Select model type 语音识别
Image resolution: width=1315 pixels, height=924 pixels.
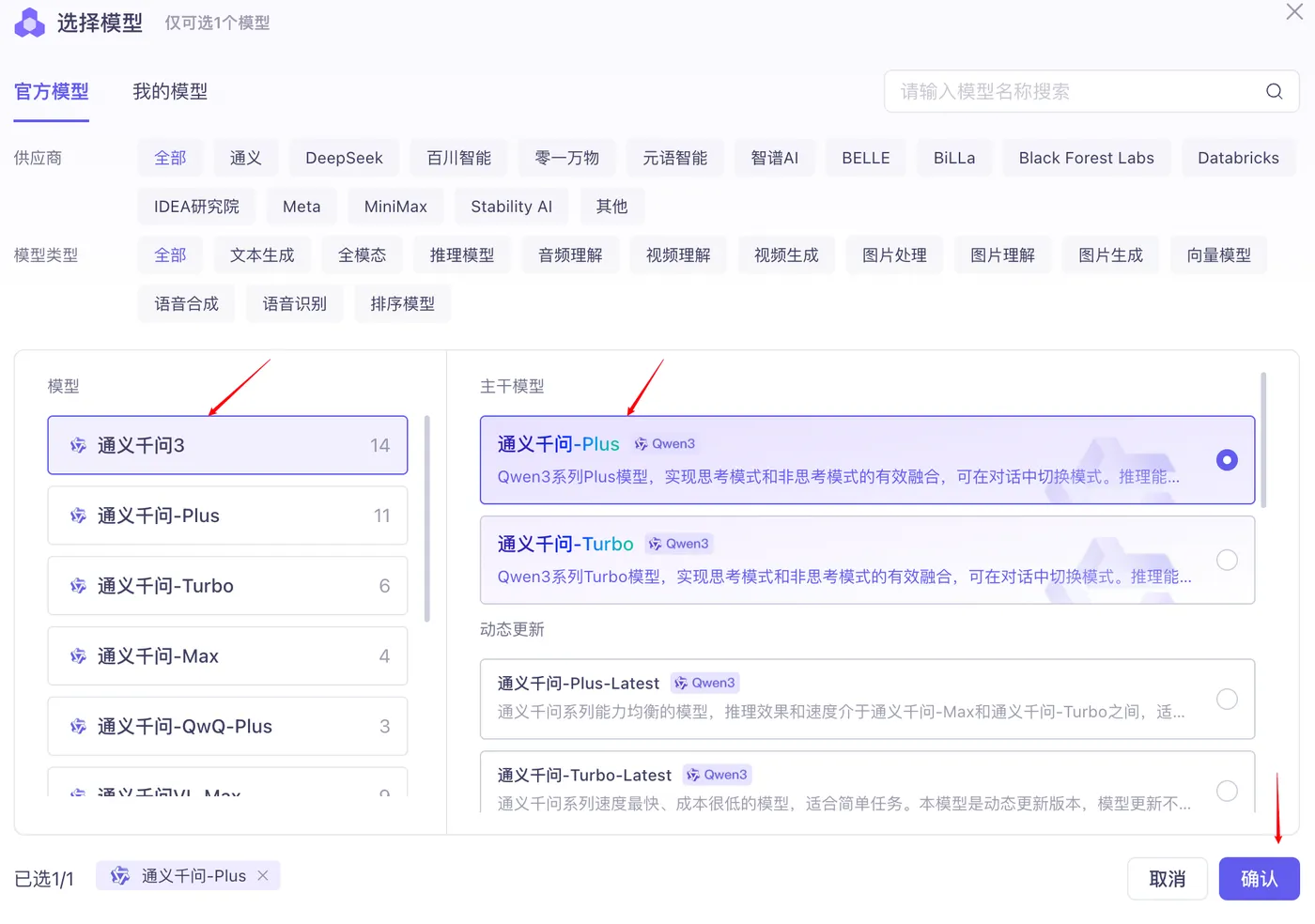pos(295,304)
